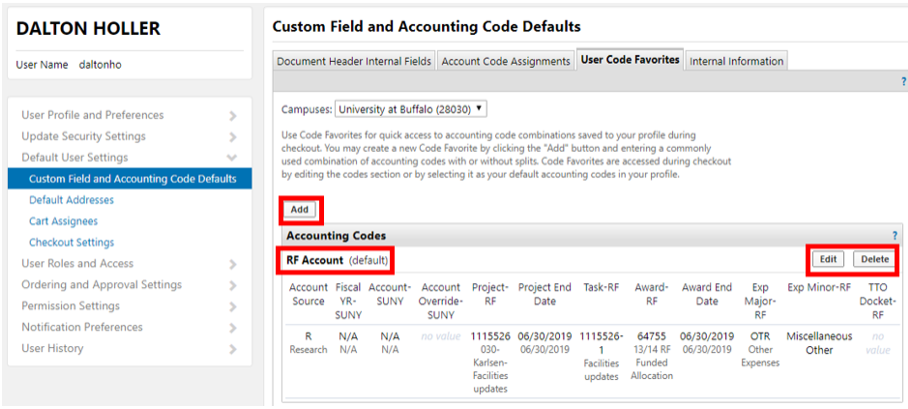Switch to Document Header Internal Fields tab

pyautogui.click(x=354, y=61)
